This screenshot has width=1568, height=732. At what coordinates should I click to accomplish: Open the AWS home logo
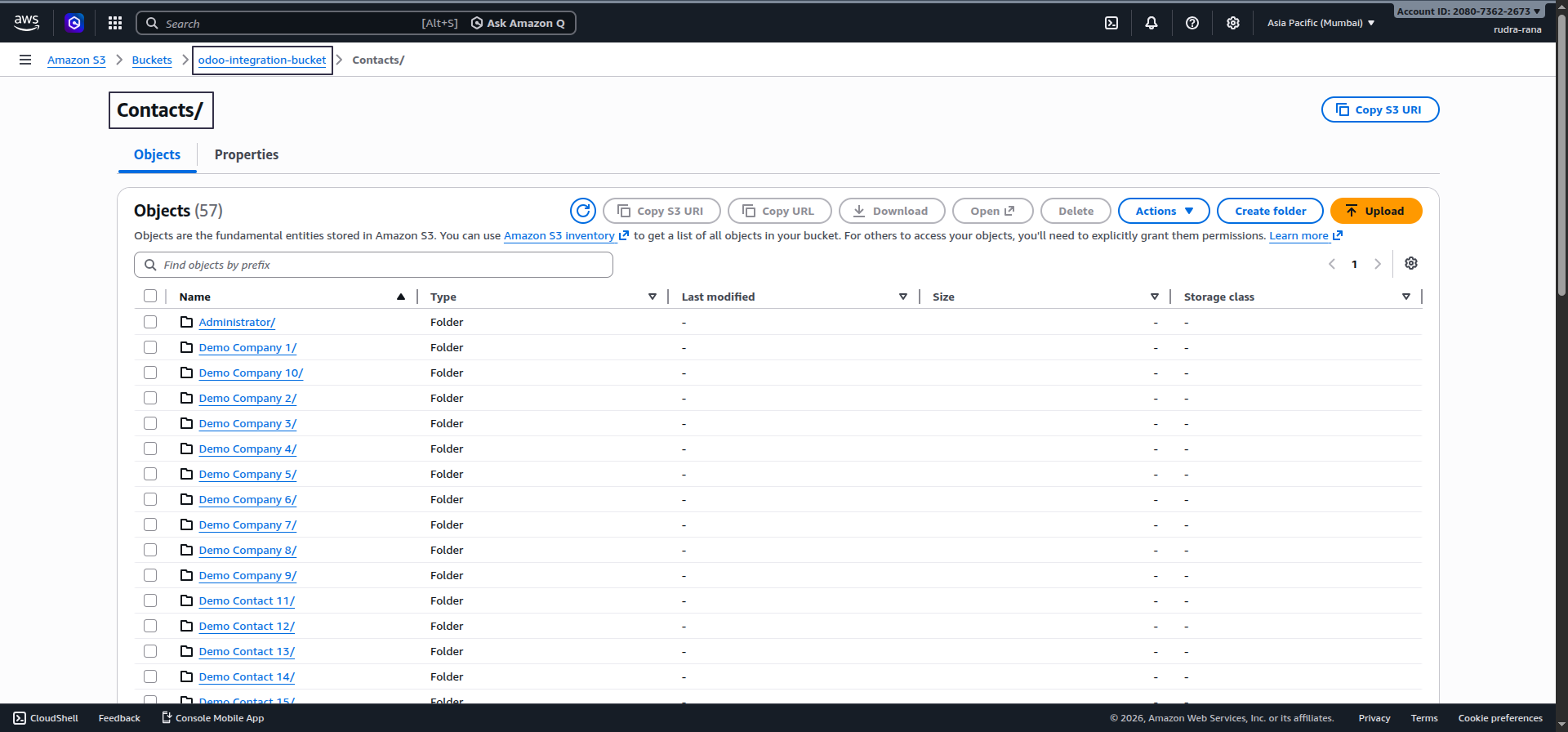click(x=26, y=23)
